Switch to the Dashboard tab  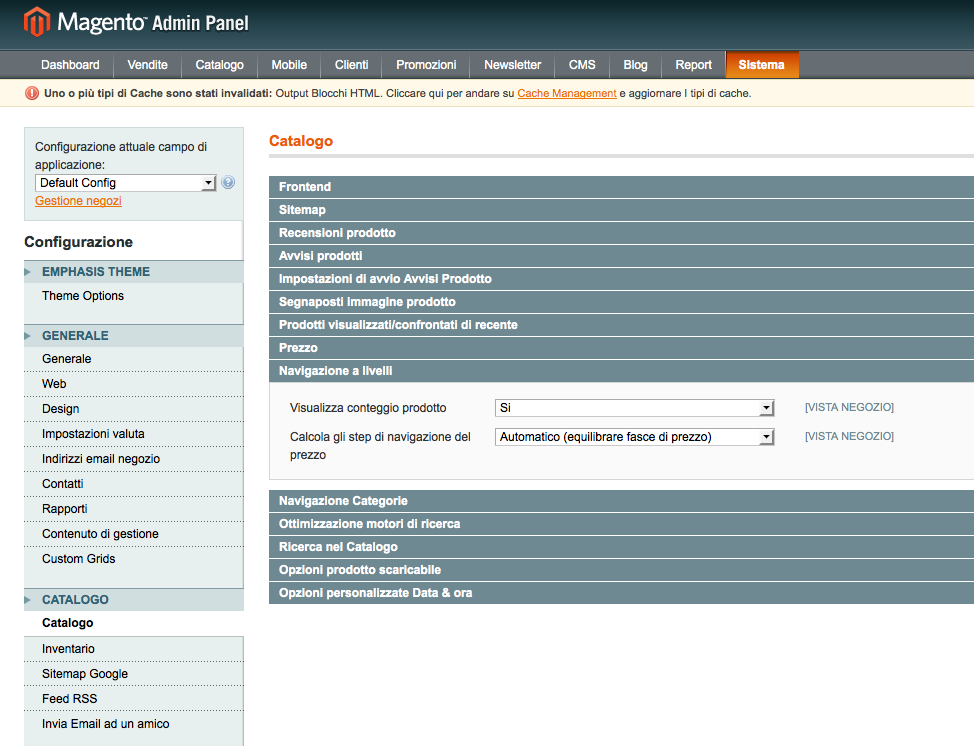(x=69, y=64)
